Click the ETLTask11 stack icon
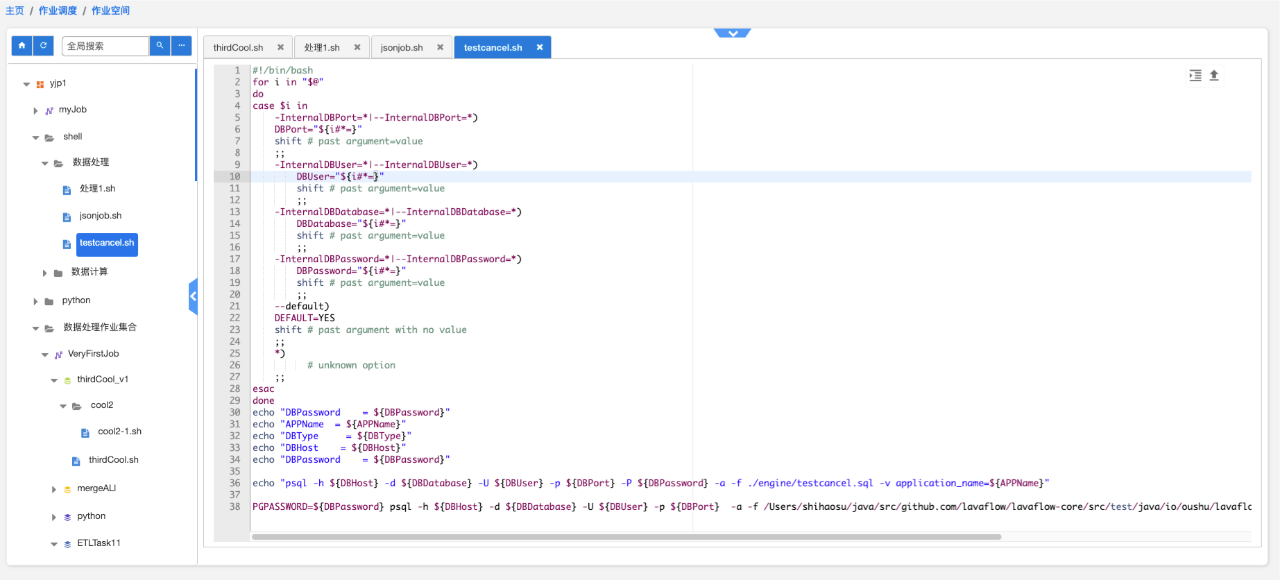Screen dimensions: 1280x580 [67, 544]
